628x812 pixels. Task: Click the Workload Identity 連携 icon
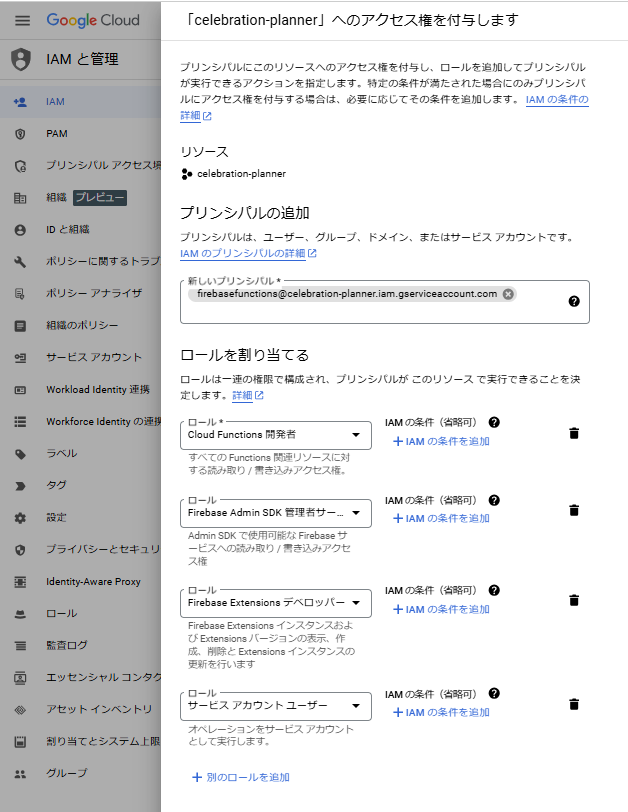point(20,390)
